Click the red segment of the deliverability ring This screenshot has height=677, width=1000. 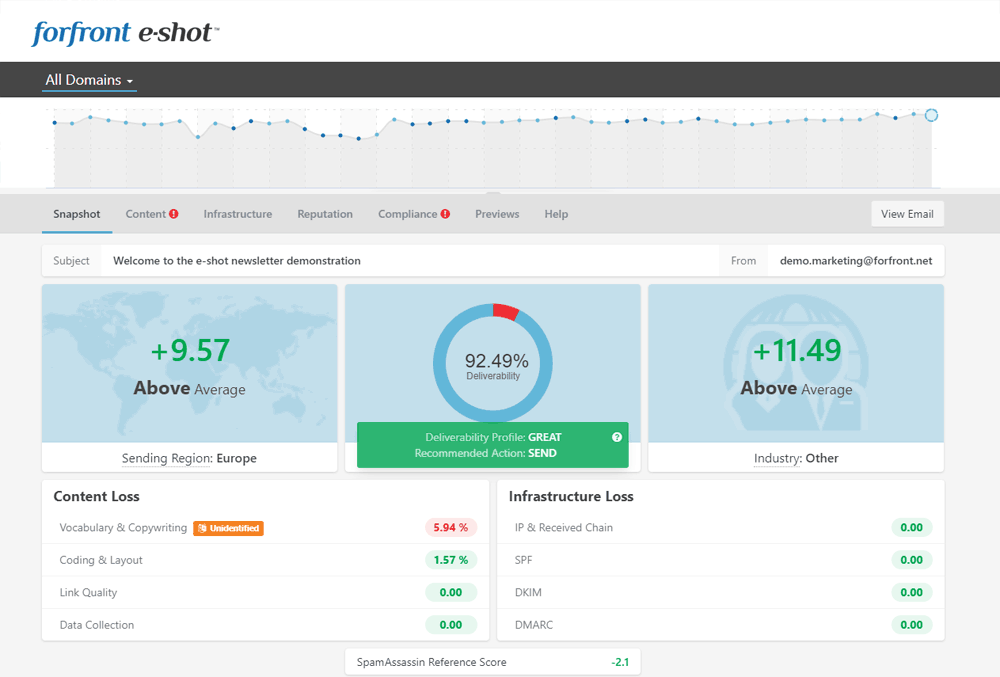click(x=507, y=312)
